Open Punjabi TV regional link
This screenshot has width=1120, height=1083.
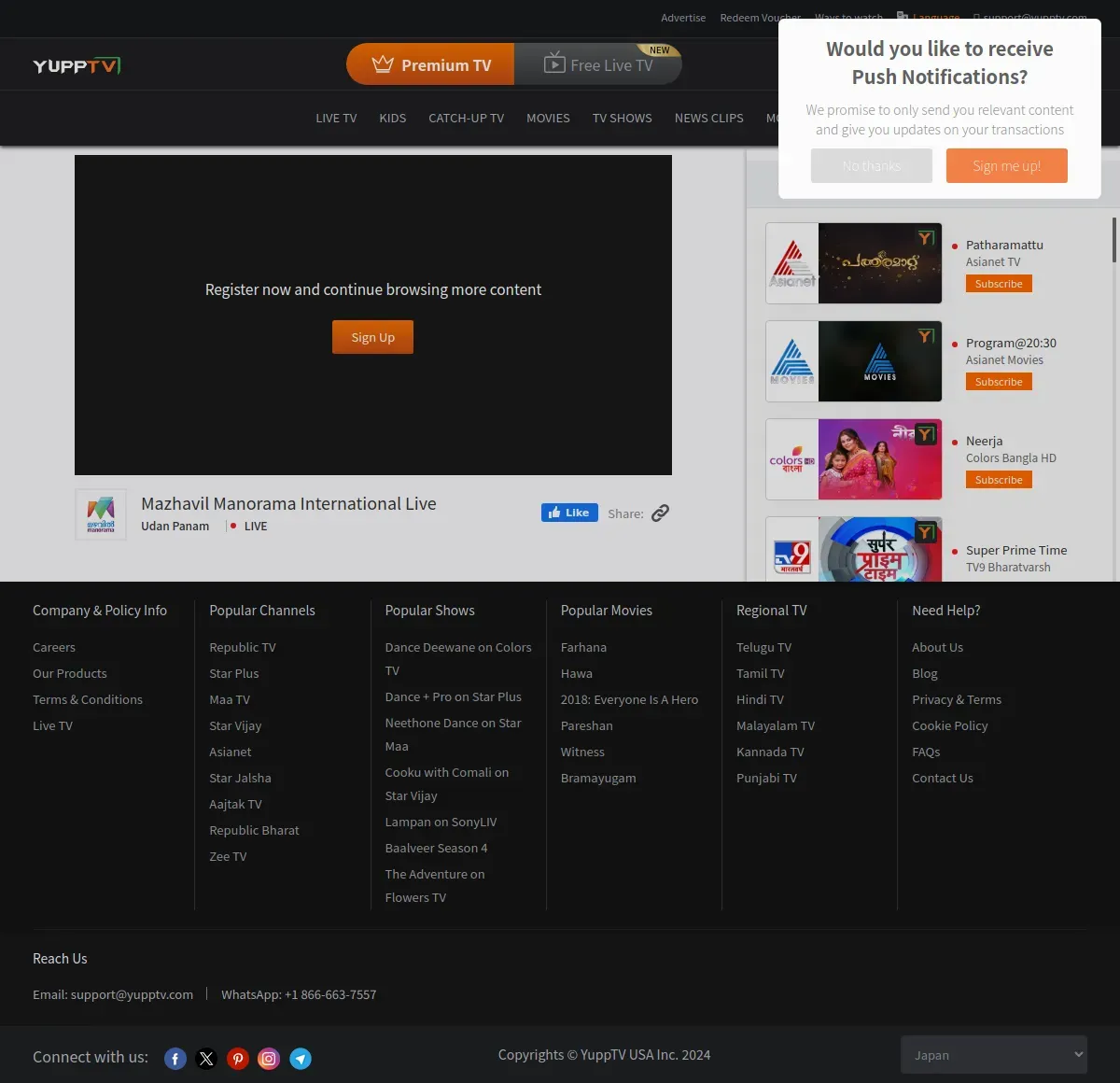[x=766, y=778]
